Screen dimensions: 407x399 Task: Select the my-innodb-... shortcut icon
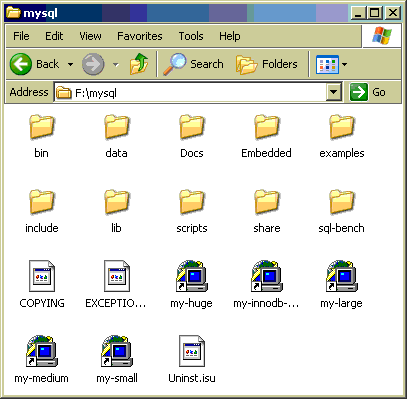(x=267, y=276)
